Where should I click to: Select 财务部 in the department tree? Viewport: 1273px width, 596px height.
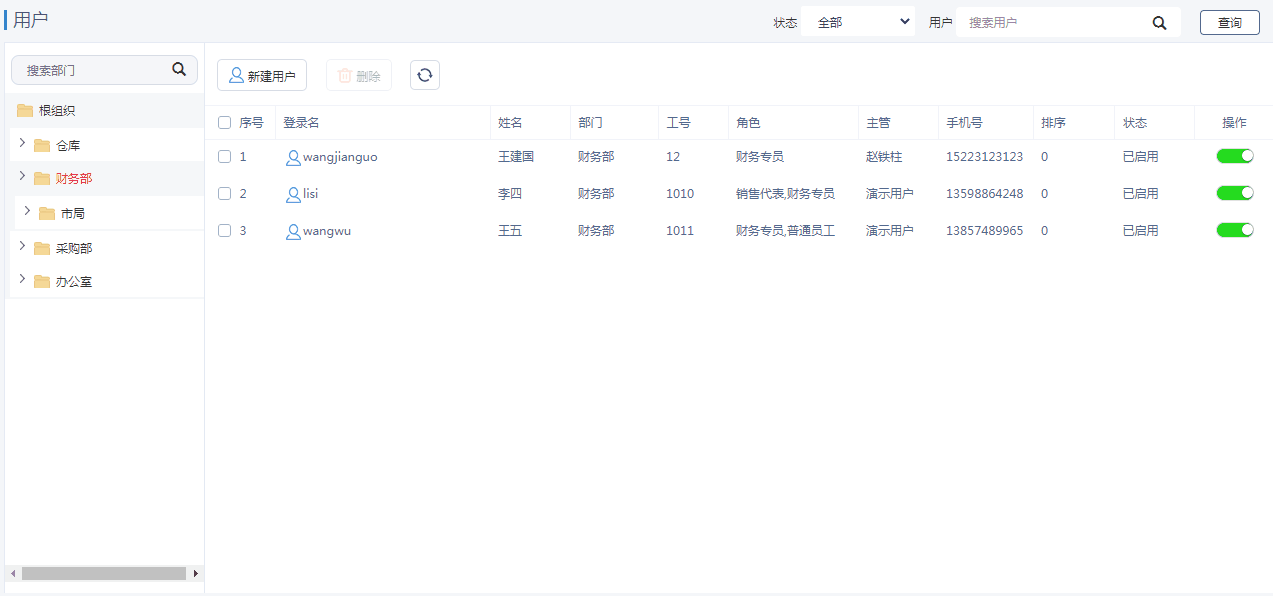(74, 179)
